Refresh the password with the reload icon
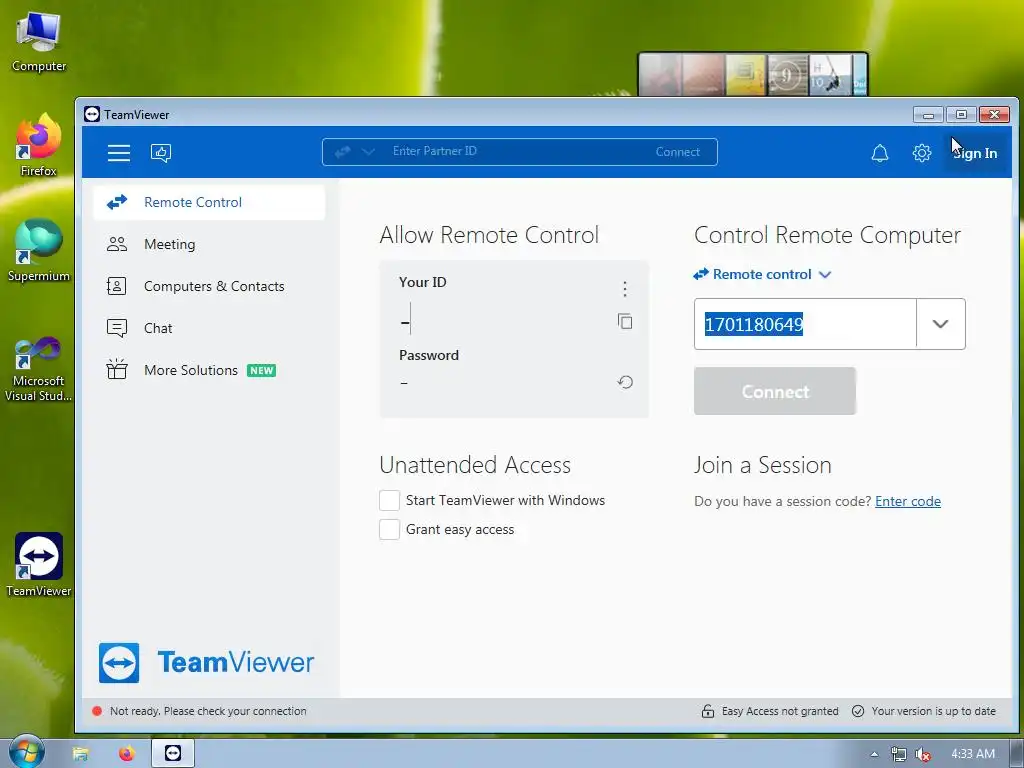The image size is (1024, 768). (x=625, y=382)
